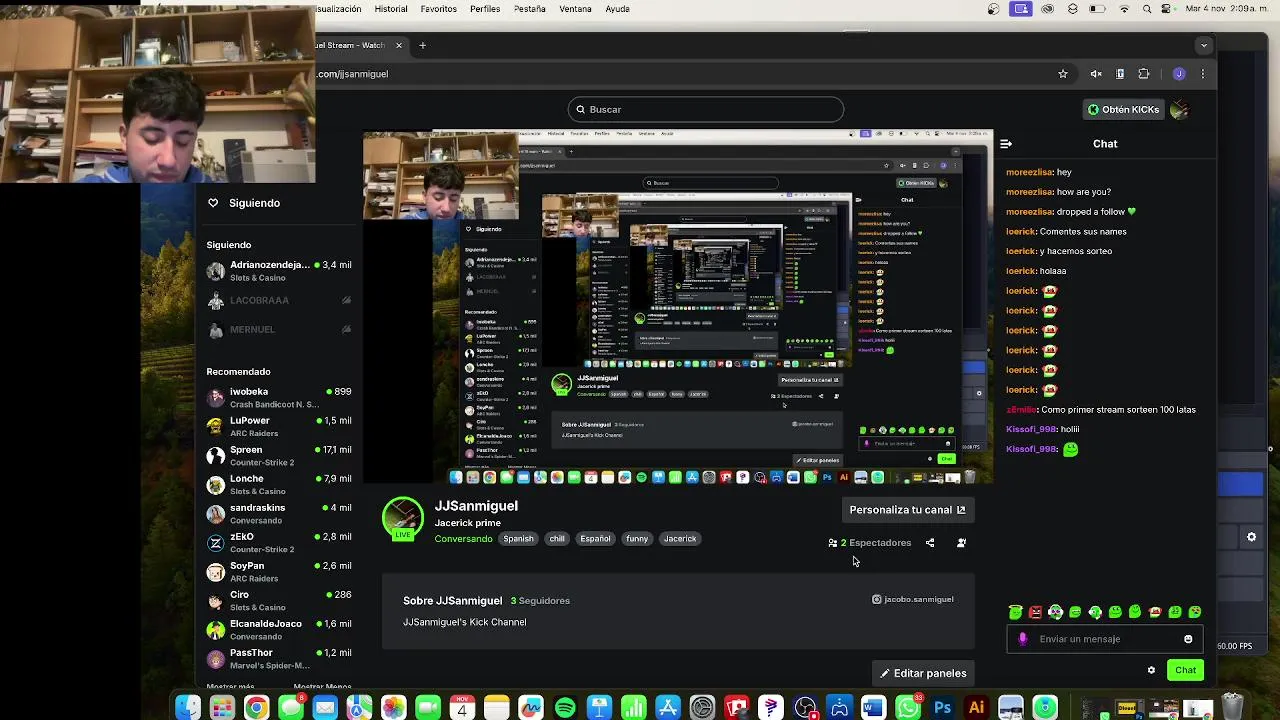Open the Pestaña menu
Viewport: 1280px width, 720px height.
click(530, 9)
